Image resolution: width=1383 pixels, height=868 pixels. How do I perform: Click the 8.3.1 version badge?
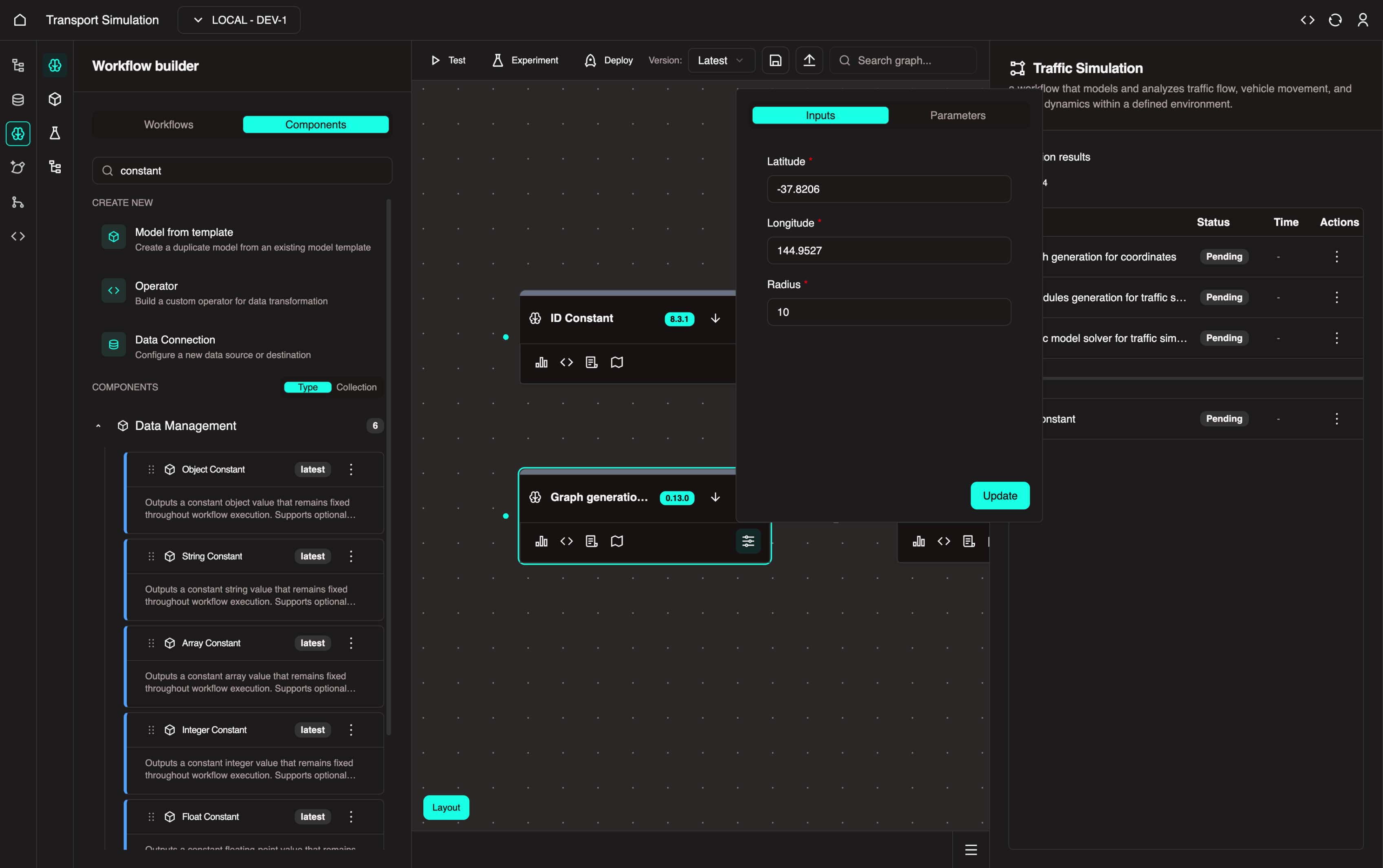coord(679,319)
